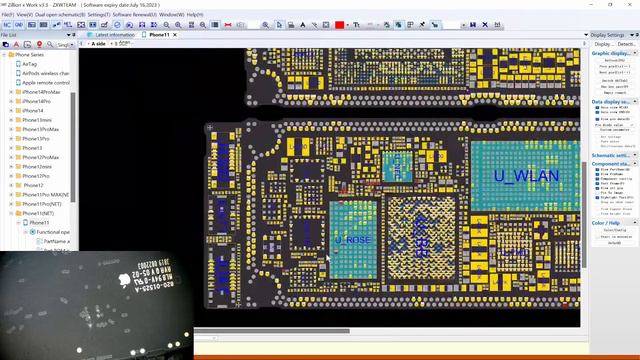The width and height of the screenshot is (640, 360).
Task: Collapse the iPhone11(NET) folder
Action: coord(11,213)
